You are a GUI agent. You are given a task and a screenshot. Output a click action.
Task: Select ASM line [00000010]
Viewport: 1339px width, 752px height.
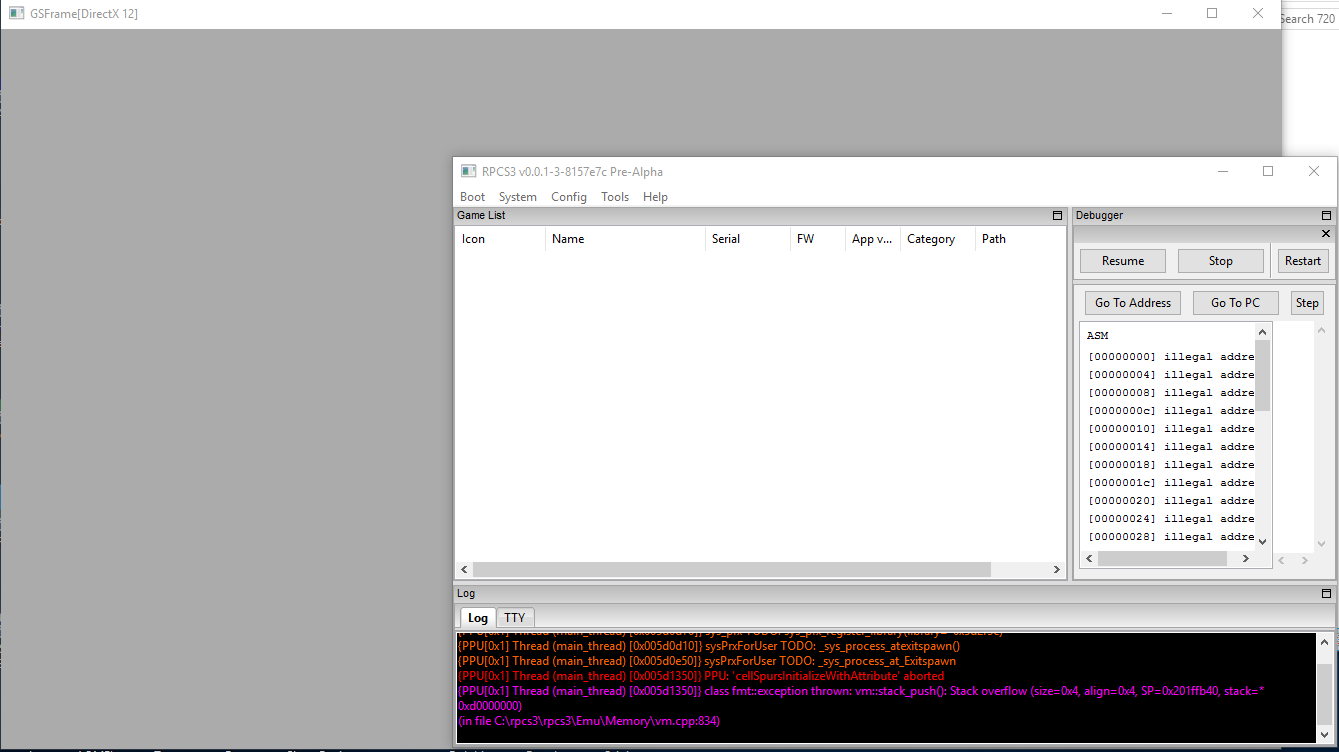[1171, 429]
